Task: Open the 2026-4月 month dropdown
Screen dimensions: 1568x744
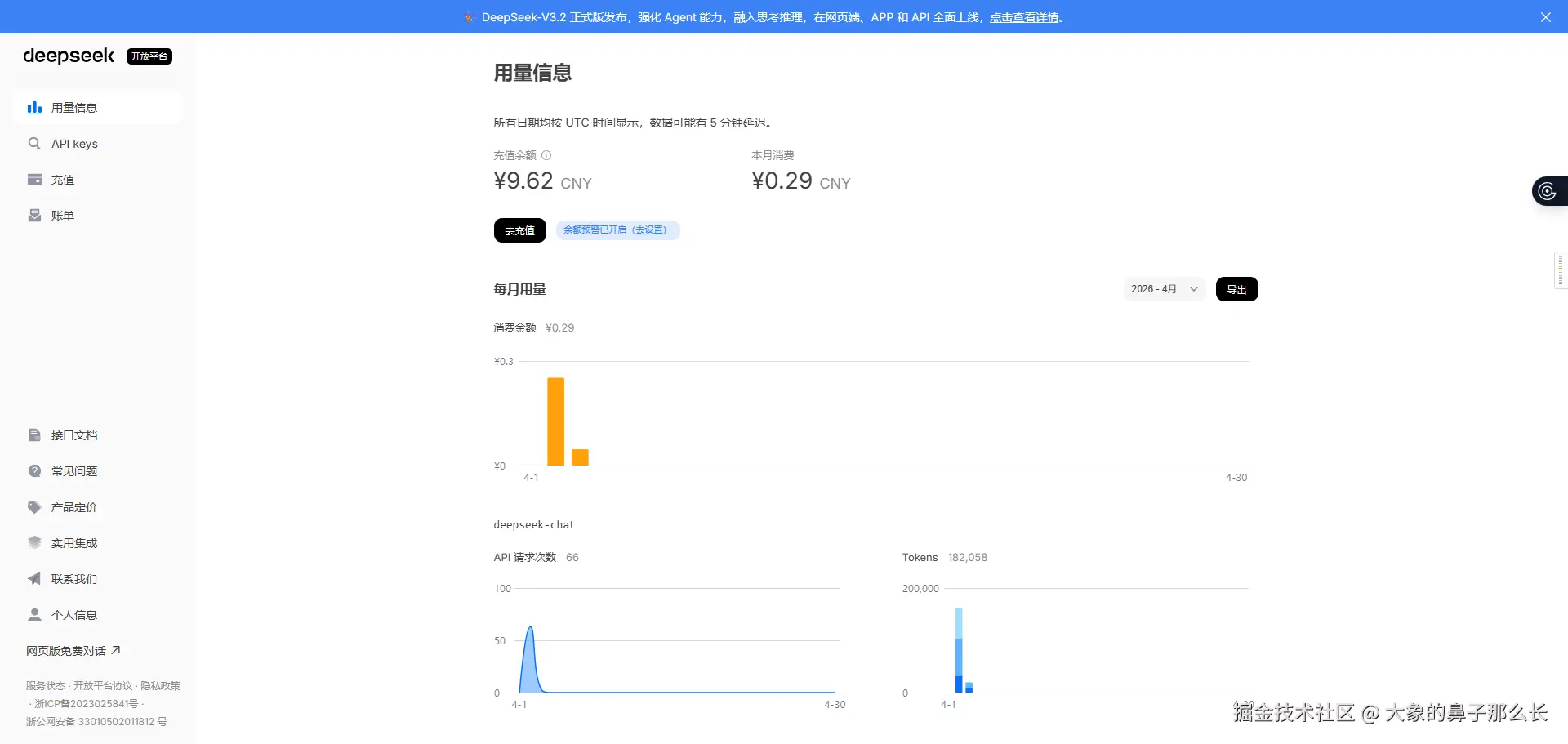Action: tap(1164, 288)
